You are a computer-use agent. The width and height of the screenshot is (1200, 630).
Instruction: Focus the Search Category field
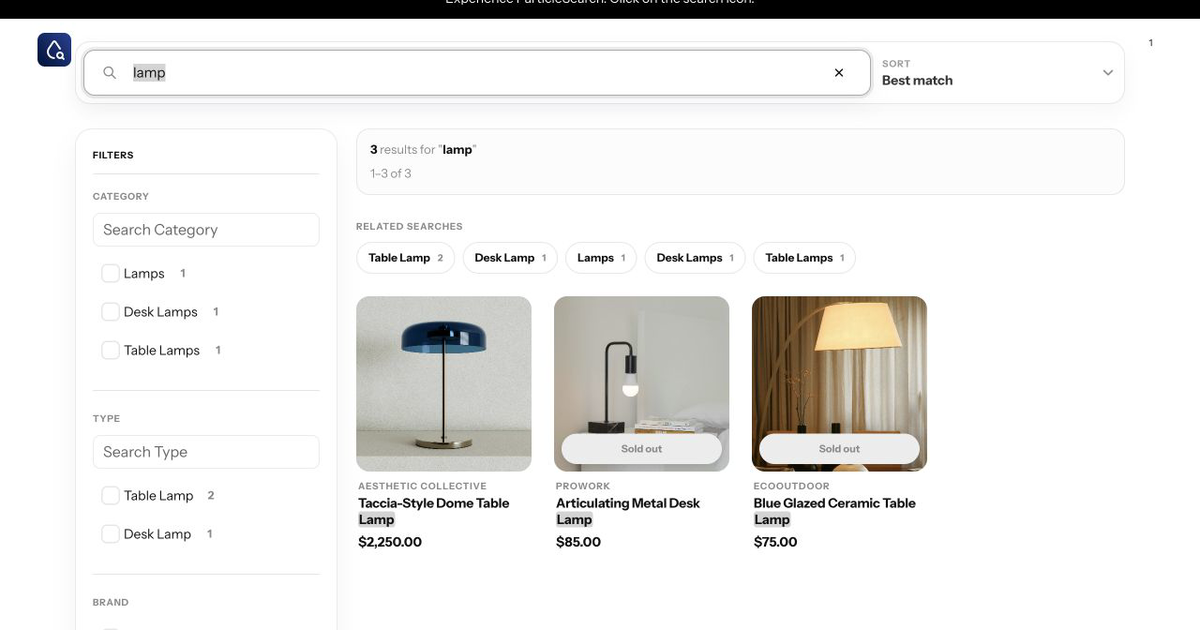[x=206, y=230]
